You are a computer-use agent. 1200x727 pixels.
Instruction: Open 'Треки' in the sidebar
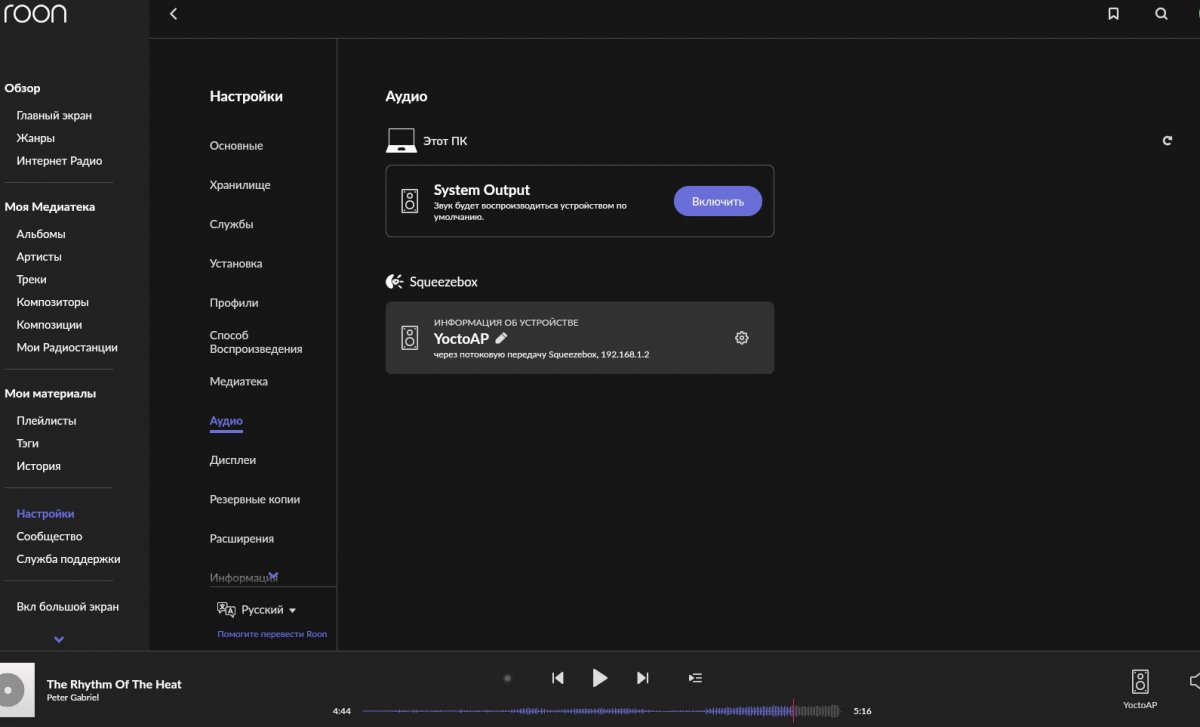(31, 280)
